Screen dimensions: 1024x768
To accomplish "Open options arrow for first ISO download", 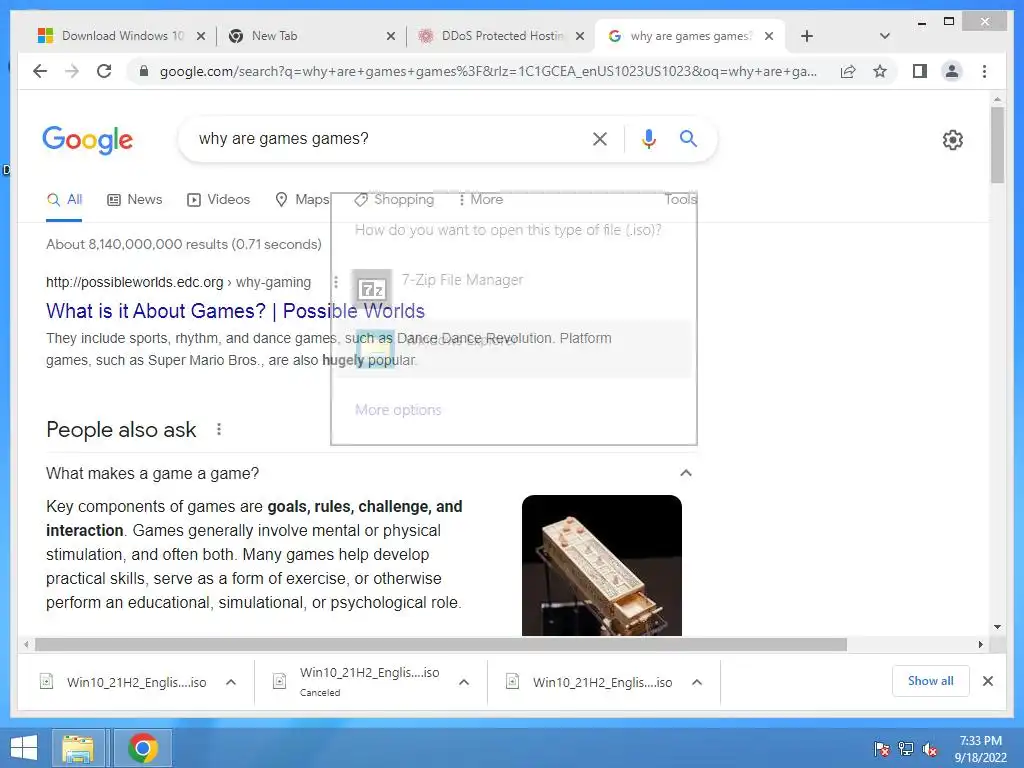I will (x=231, y=682).
